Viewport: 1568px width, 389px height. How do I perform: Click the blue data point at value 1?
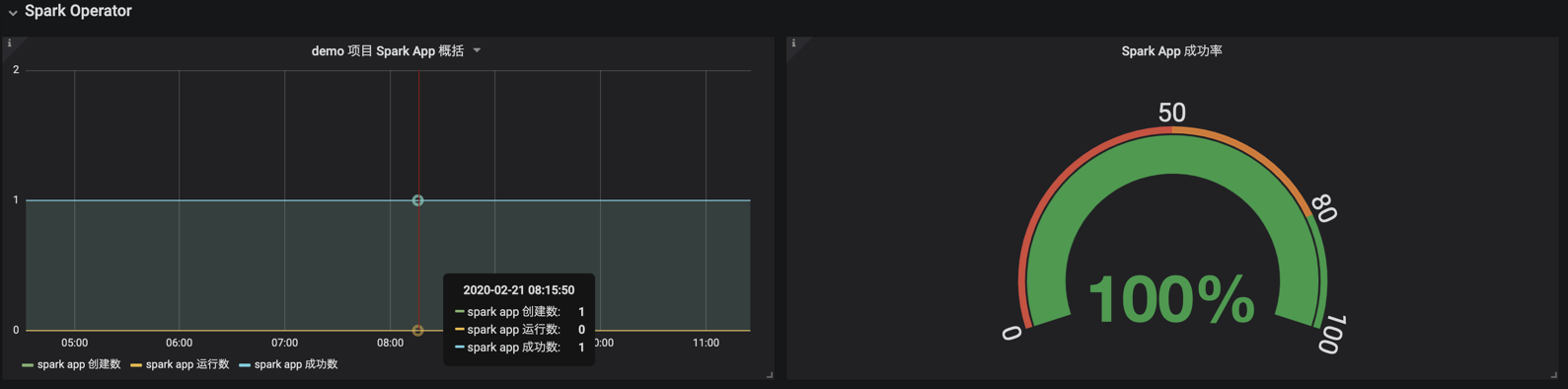417,200
